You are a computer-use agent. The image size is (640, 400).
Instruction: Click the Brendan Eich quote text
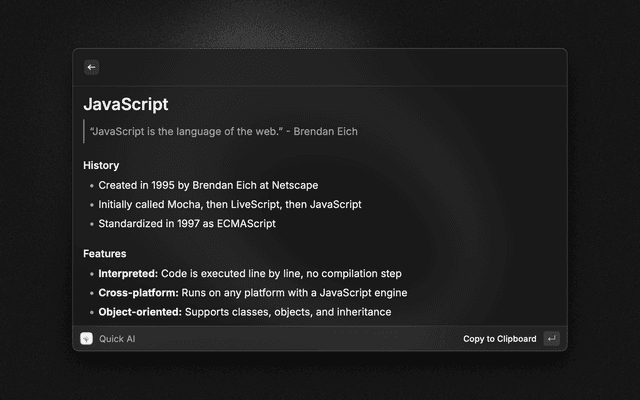point(223,131)
